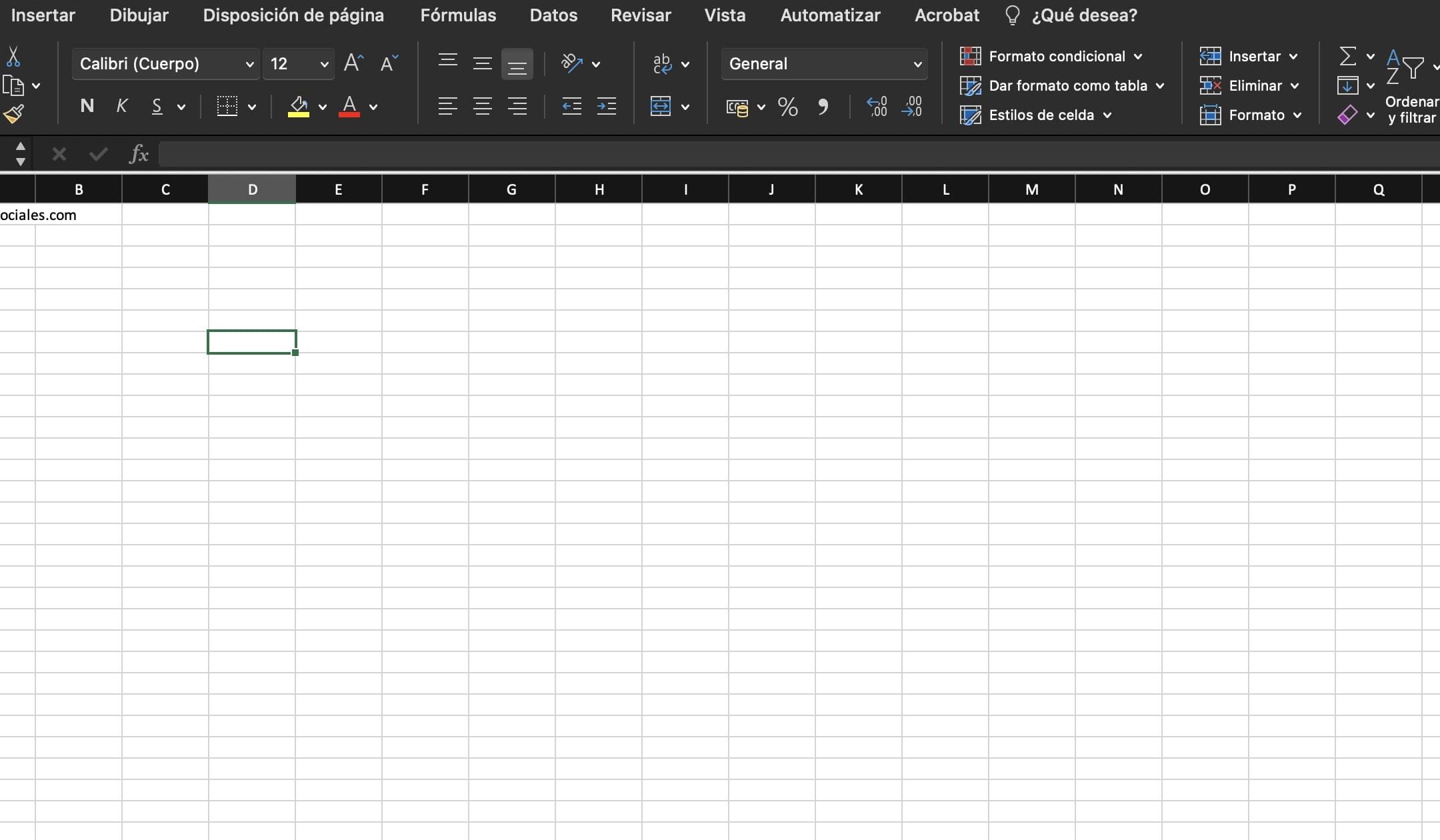Toggle center horizontal alignment
Image resolution: width=1440 pixels, height=840 pixels.
pos(483,106)
